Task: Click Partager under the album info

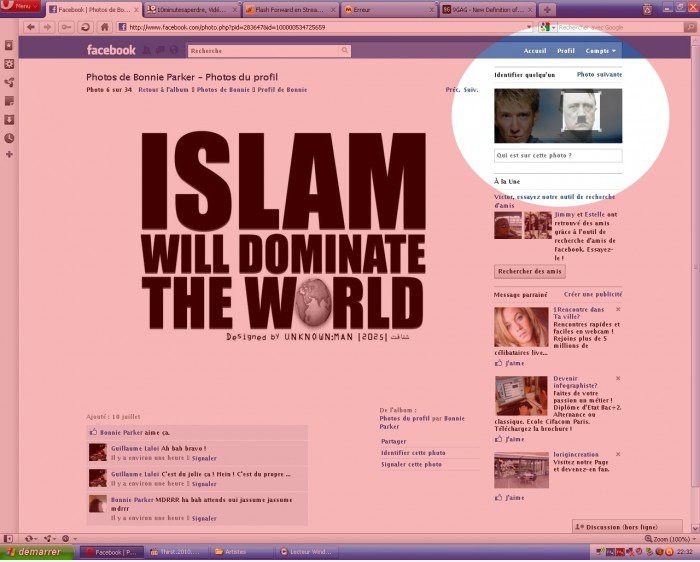Action: tap(393, 441)
